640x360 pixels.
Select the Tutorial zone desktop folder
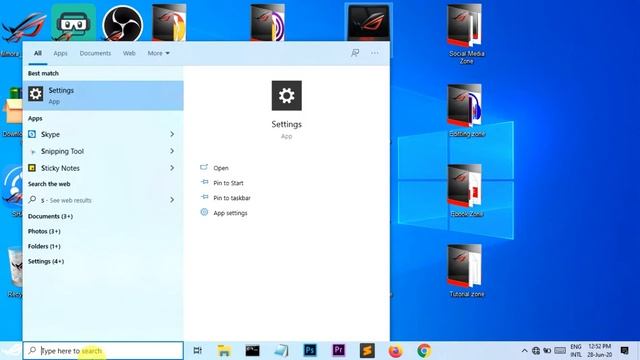tap(466, 271)
